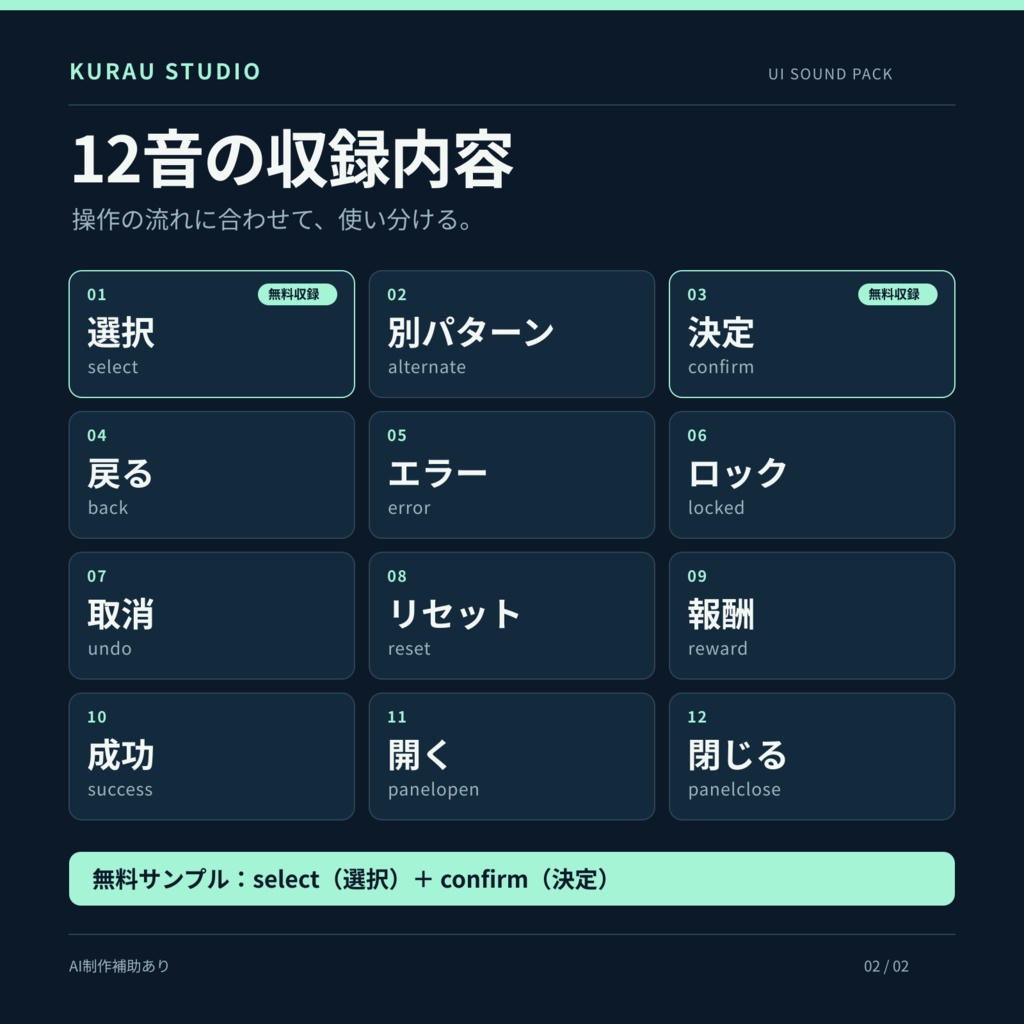The height and width of the screenshot is (1024, 1024).
Task: Click the UI SOUND PACK label
Action: (830, 74)
